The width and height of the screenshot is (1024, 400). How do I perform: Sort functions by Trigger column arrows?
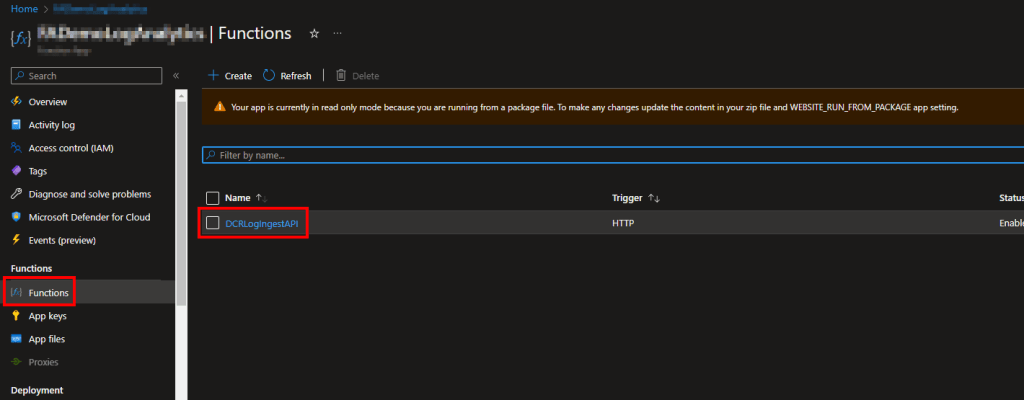tap(654, 198)
